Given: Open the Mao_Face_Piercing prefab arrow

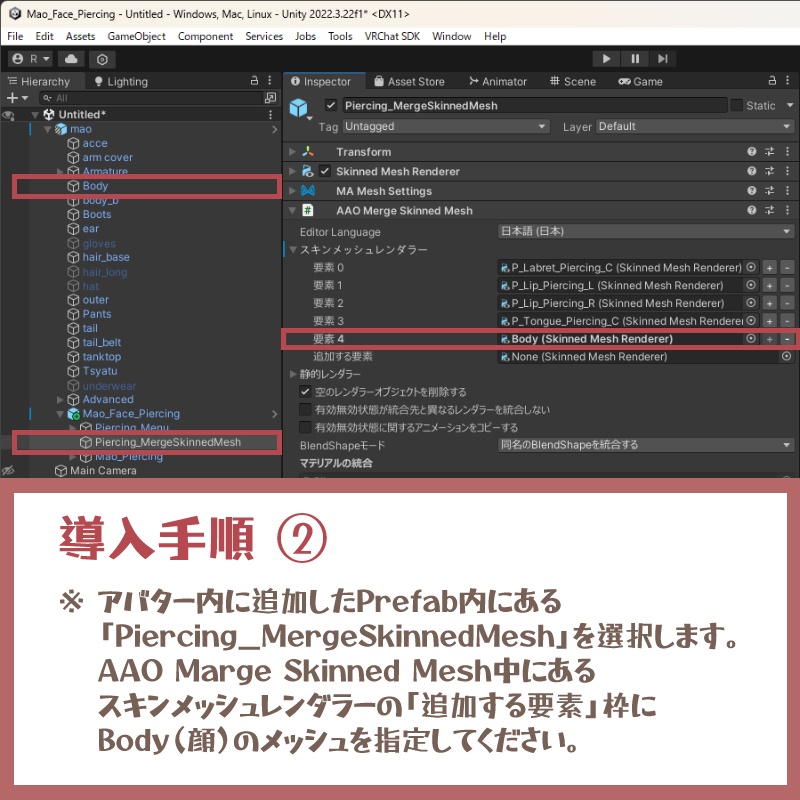Looking at the screenshot, I should [x=274, y=414].
